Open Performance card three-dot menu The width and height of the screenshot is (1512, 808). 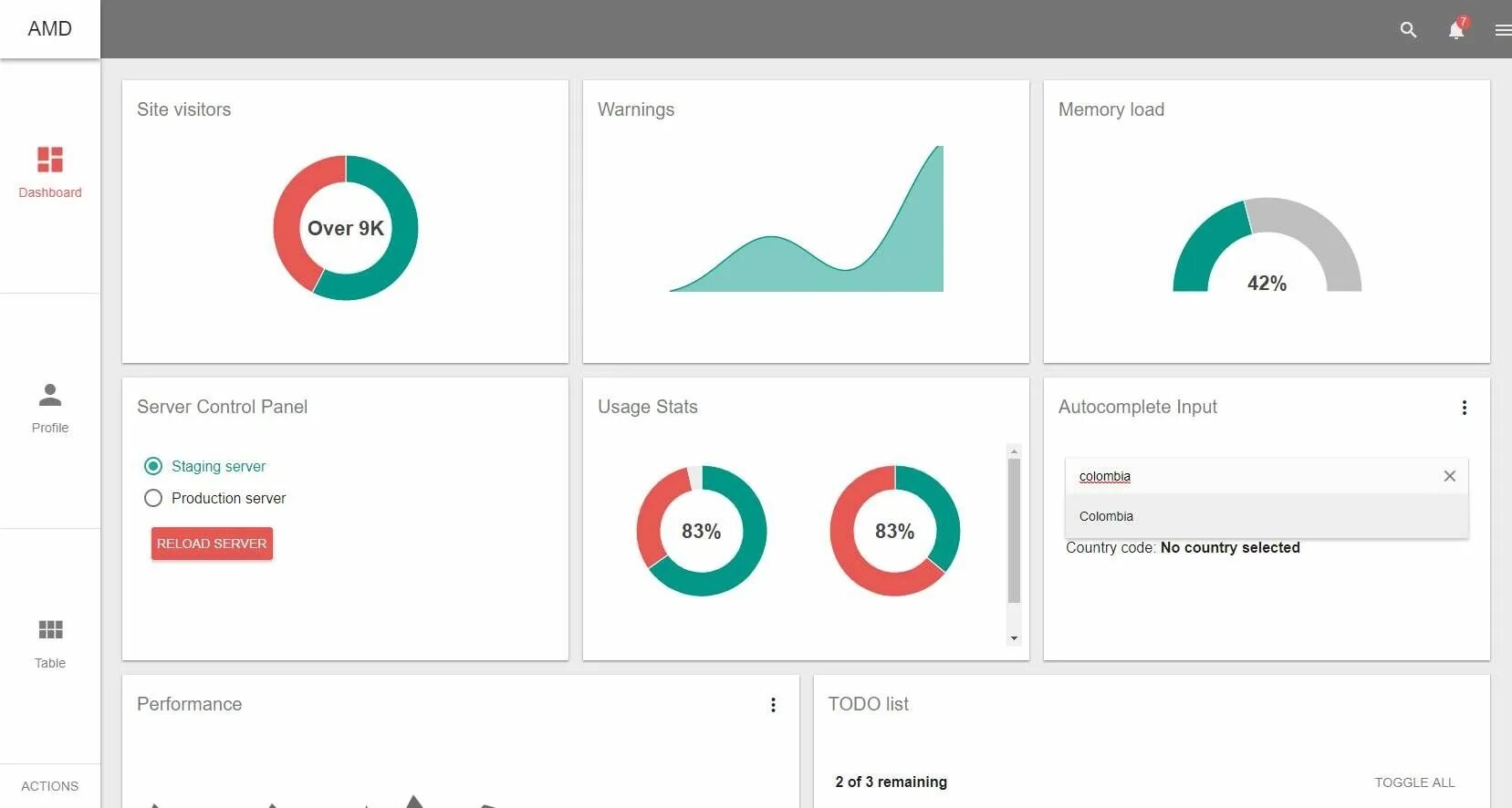pyautogui.click(x=773, y=705)
